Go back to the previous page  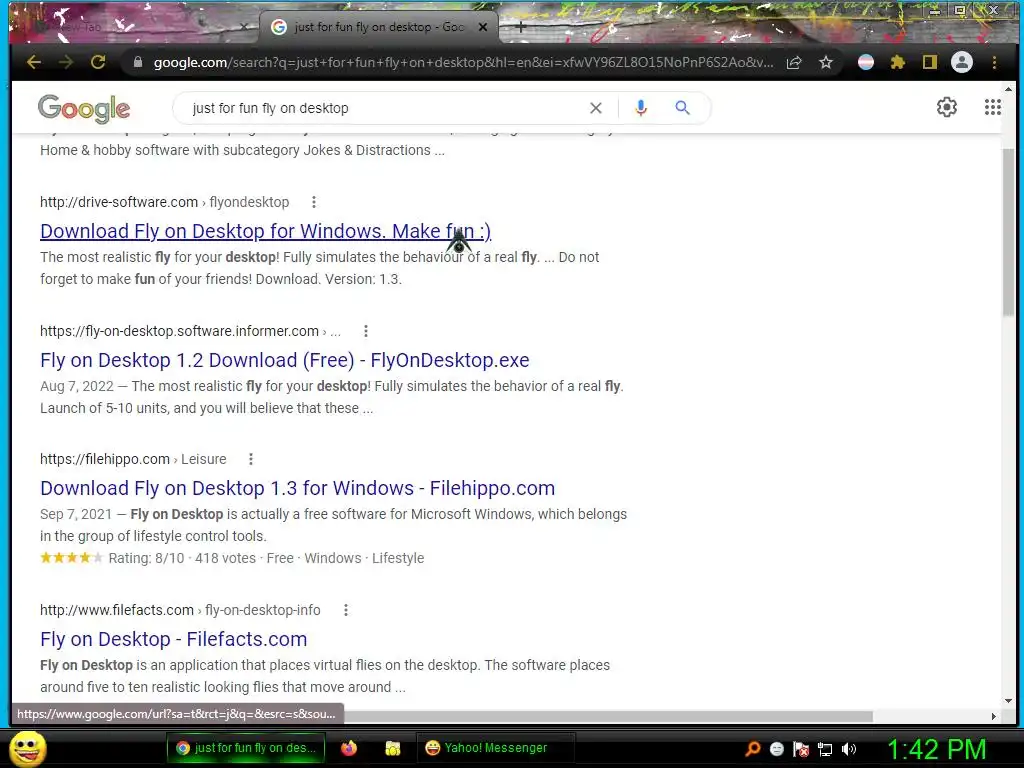[34, 62]
